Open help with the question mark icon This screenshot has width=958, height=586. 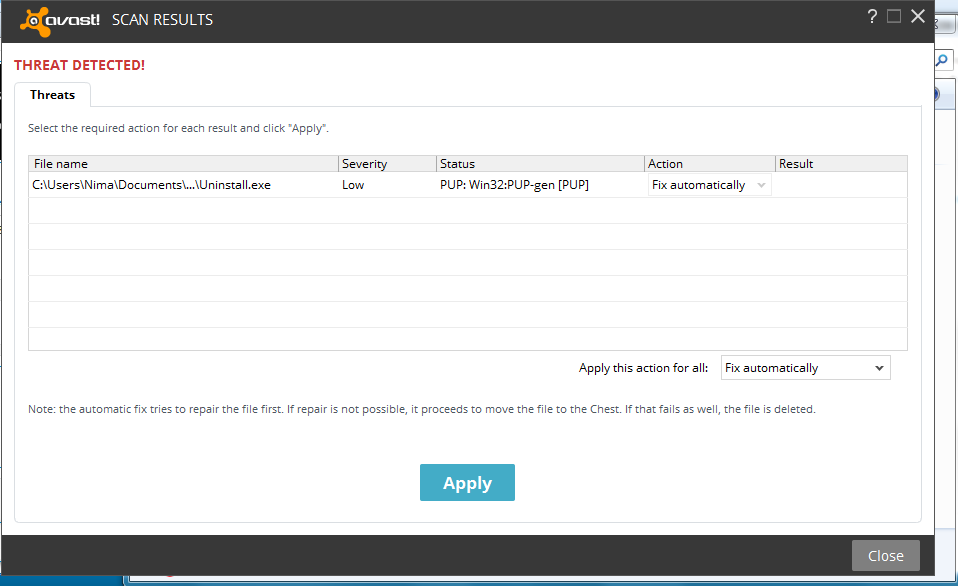point(871,16)
